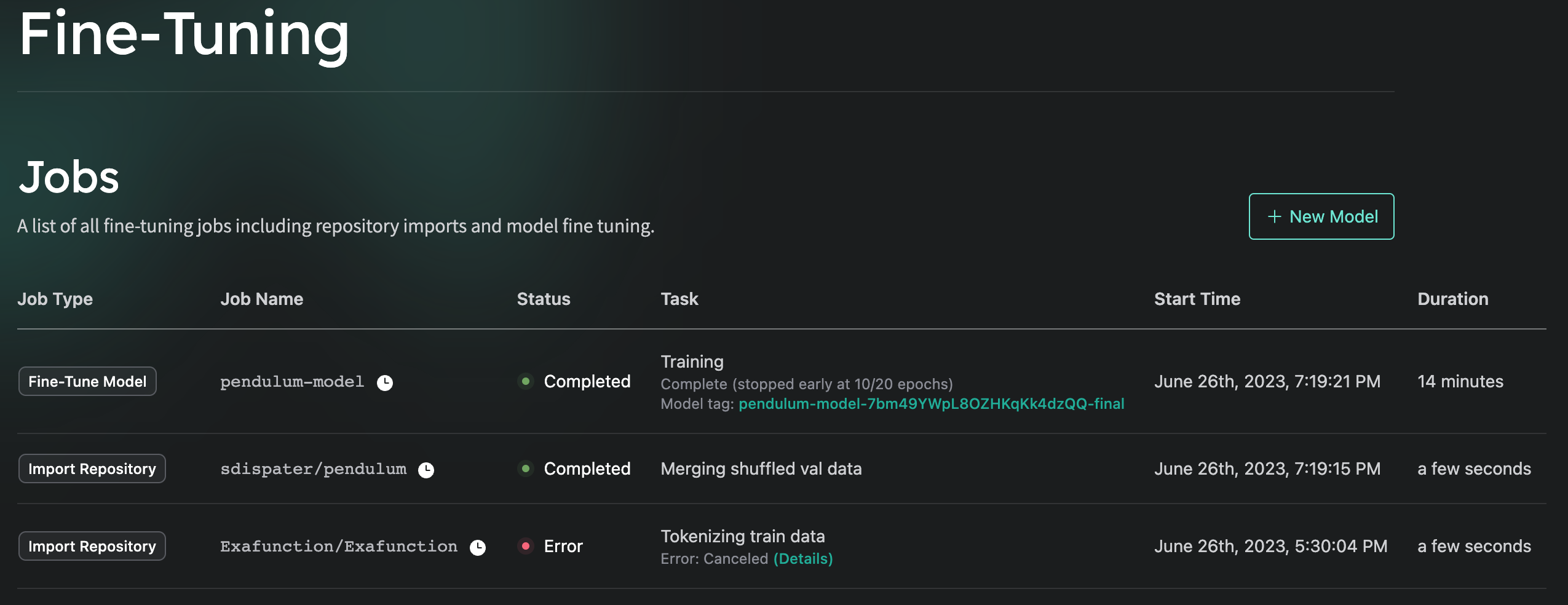Open the pendulum-model final model tag link
The image size is (1568, 605).
[x=931, y=403]
